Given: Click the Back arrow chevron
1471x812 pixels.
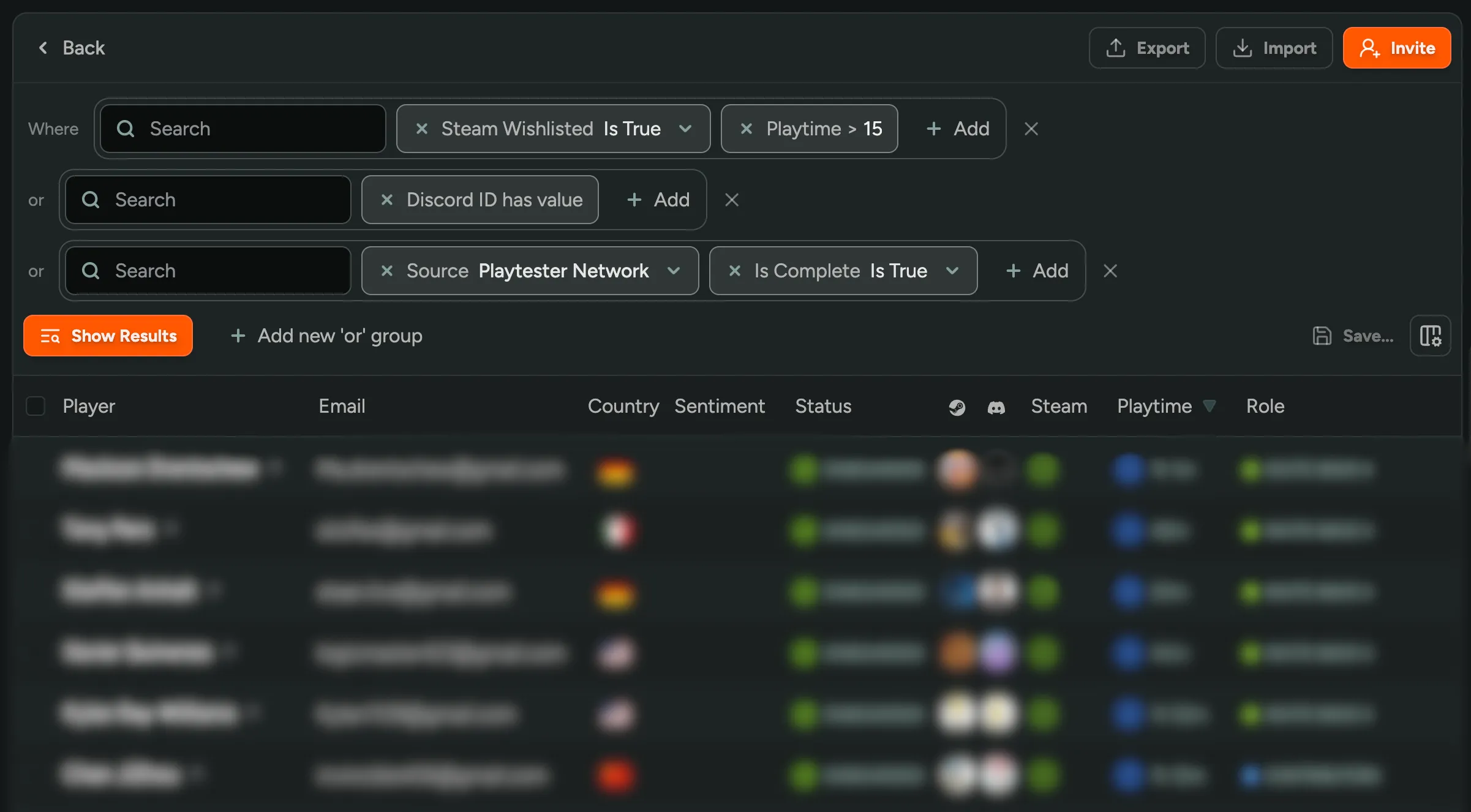Looking at the screenshot, I should 43,48.
